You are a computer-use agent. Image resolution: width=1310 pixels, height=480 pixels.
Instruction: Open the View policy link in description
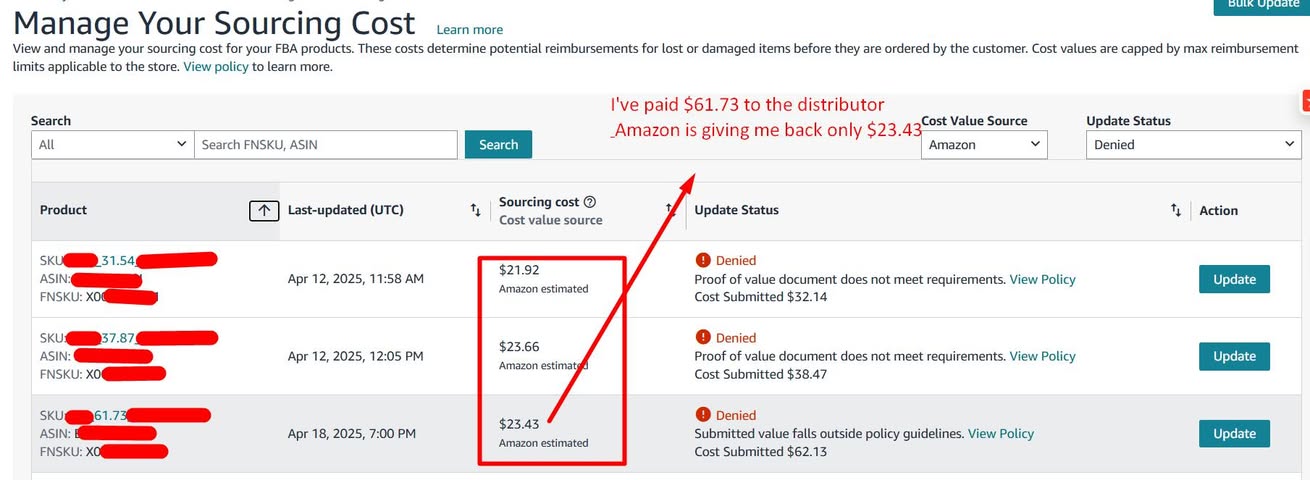click(216, 67)
